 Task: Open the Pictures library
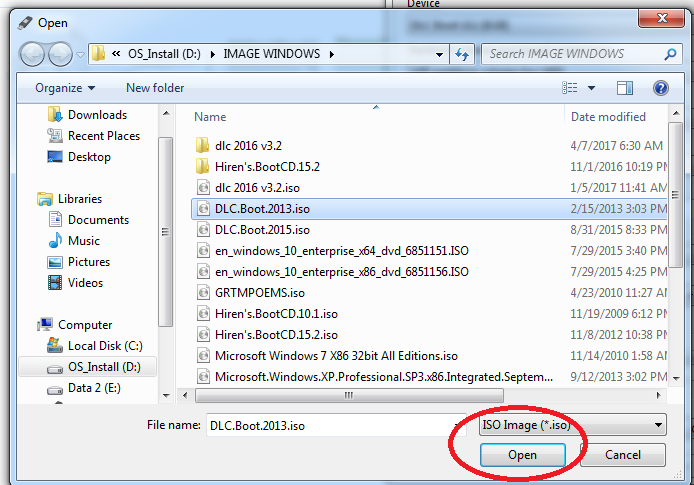[x=78, y=262]
